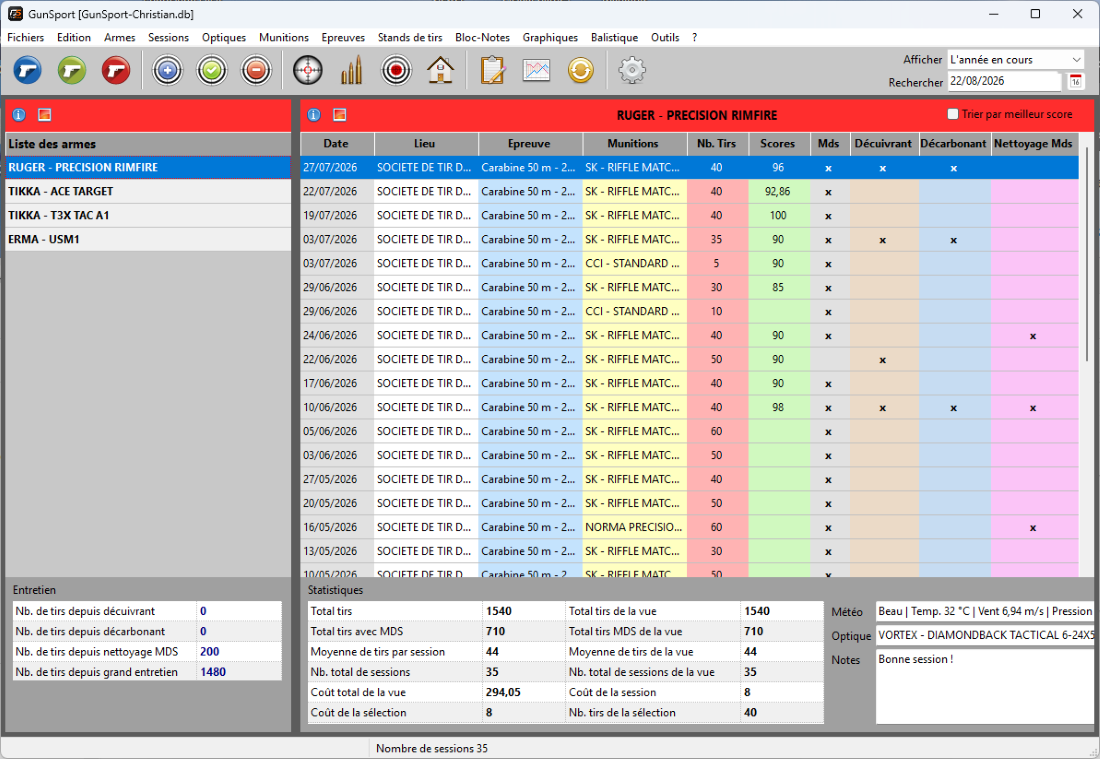Add a session with blue plus target

[168, 70]
